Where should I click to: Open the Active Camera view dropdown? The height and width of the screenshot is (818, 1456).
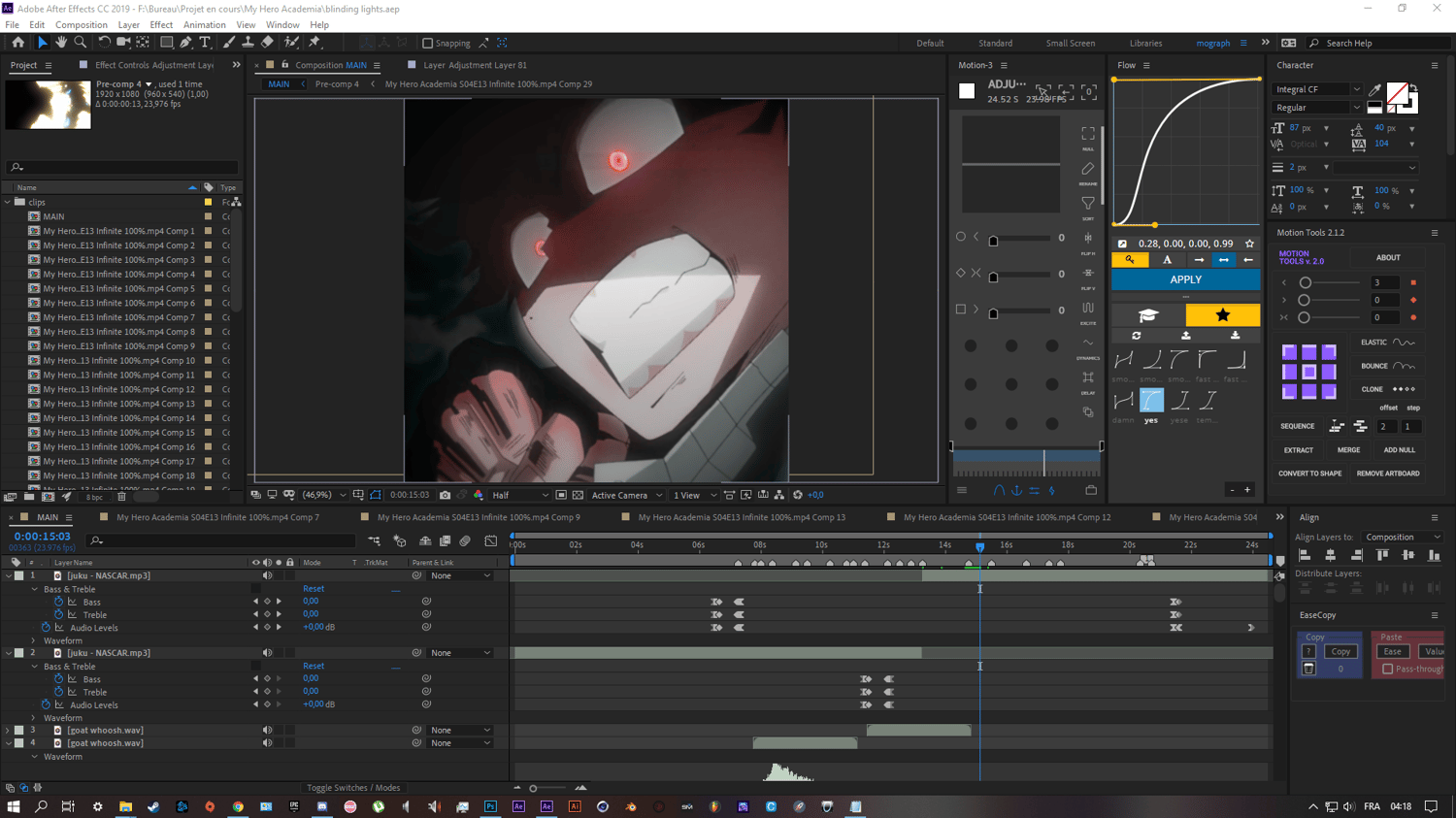pos(626,495)
